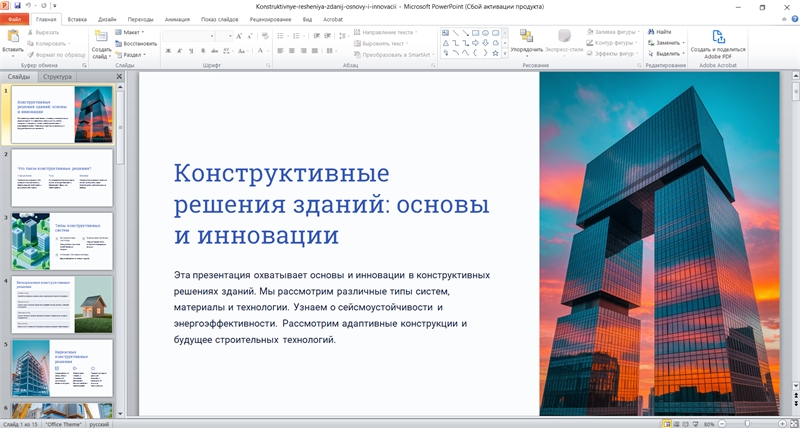Viewport: 800px width, 428px height.
Task: Open the bullets list dropdown arrow
Action: 287,36
